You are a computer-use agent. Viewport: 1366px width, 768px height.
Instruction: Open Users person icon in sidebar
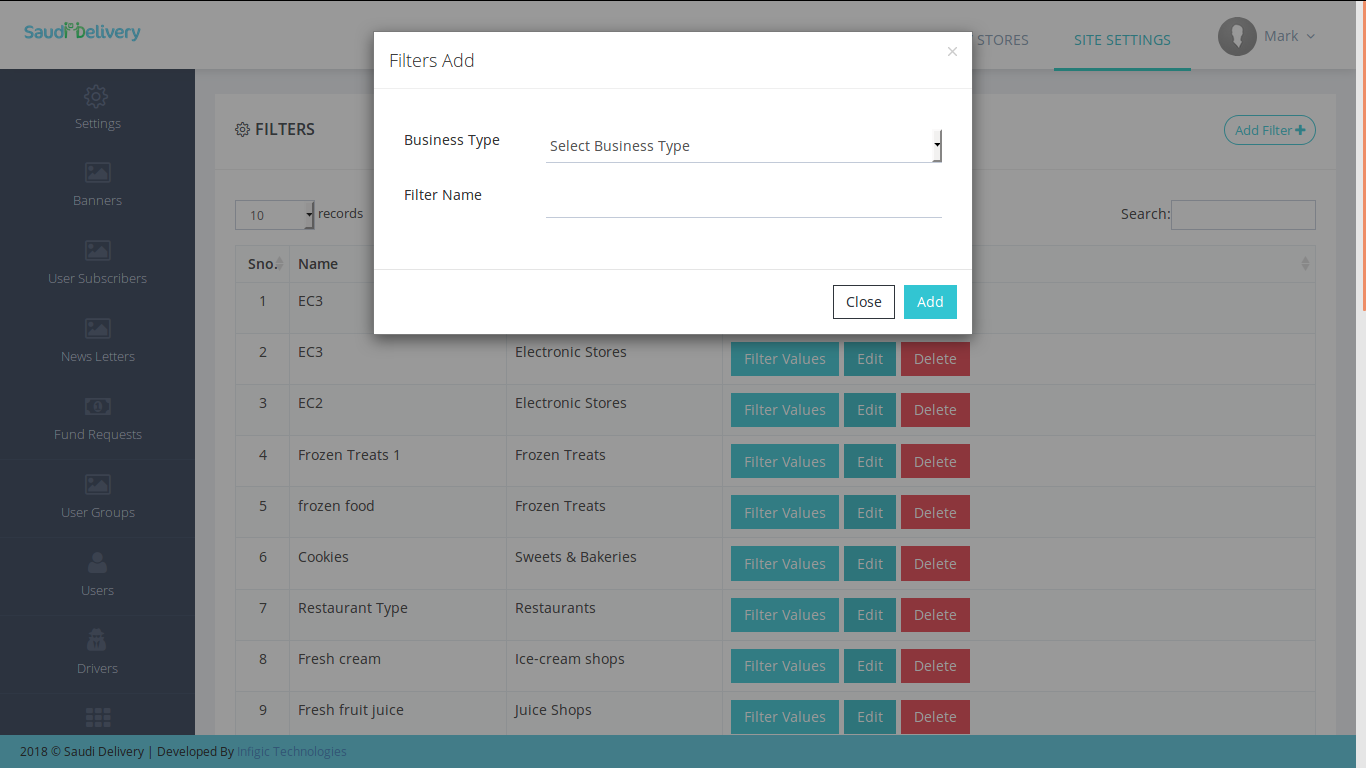point(97,563)
